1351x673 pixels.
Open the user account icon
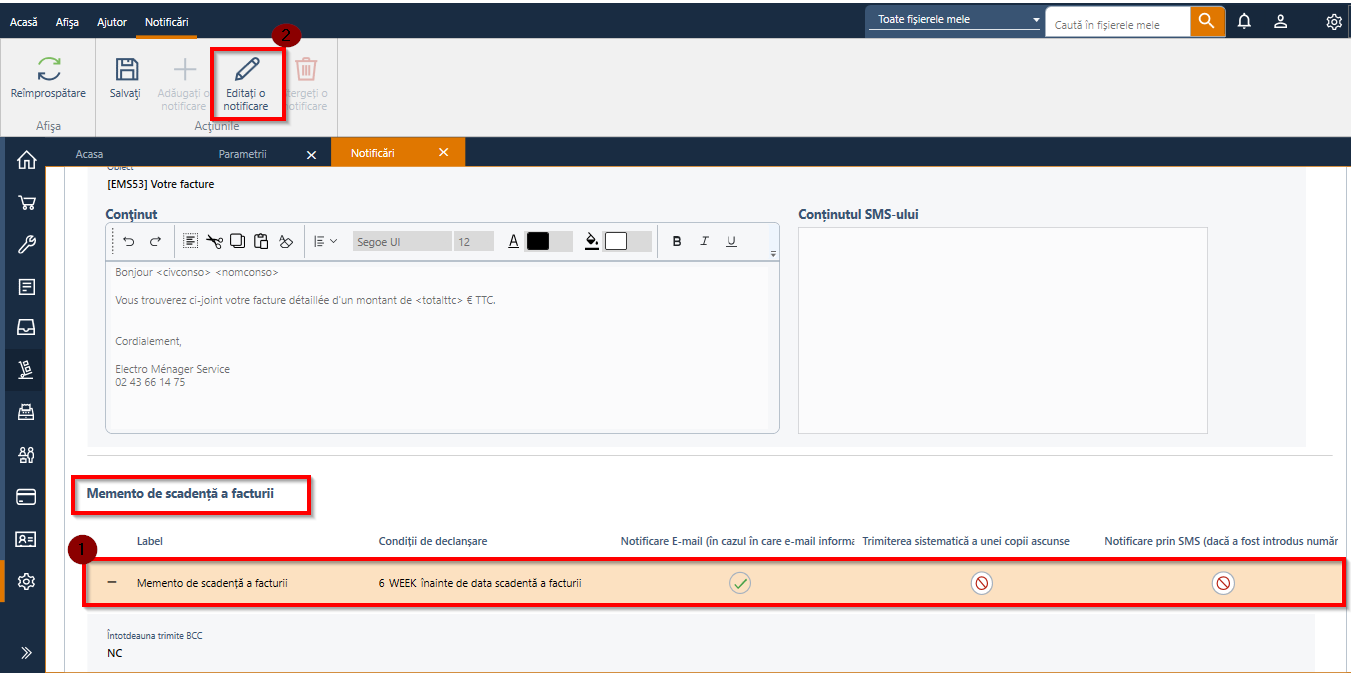(x=1280, y=21)
